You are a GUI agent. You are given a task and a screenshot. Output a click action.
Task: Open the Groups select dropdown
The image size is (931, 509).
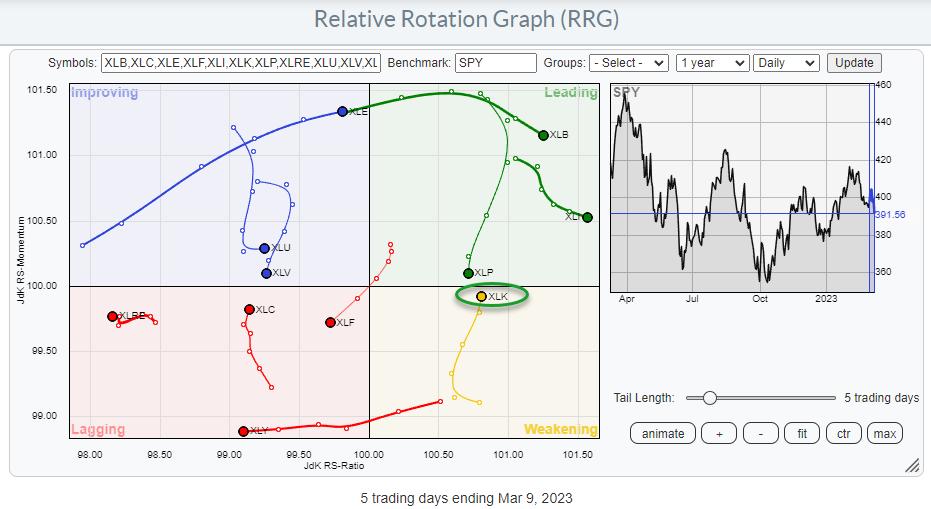click(628, 63)
